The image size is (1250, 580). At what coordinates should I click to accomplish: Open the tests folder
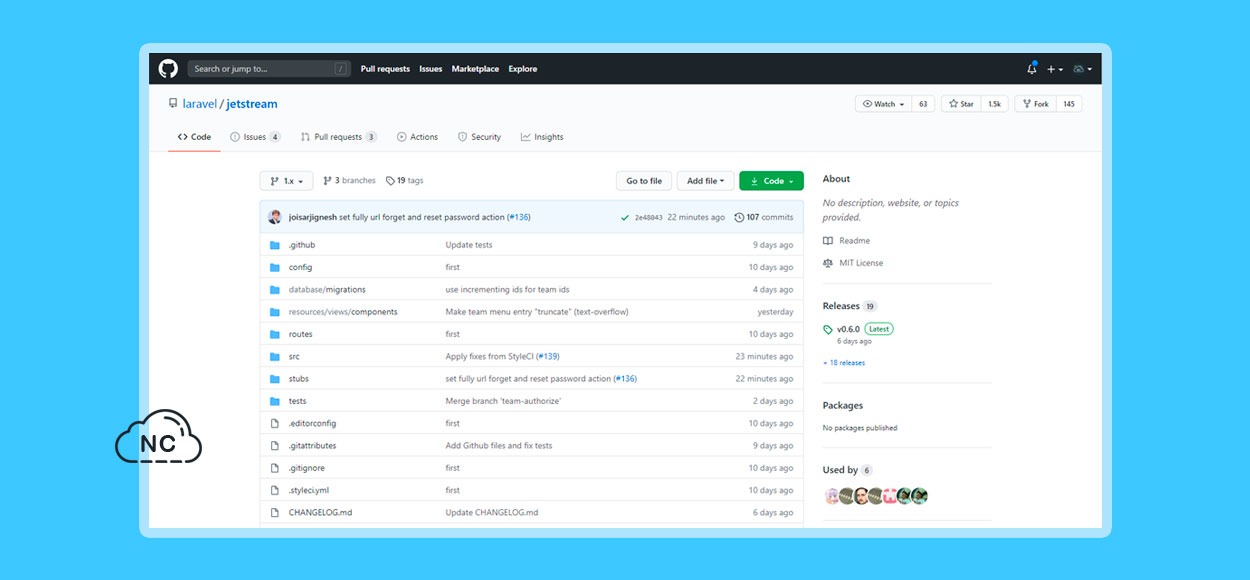[298, 401]
